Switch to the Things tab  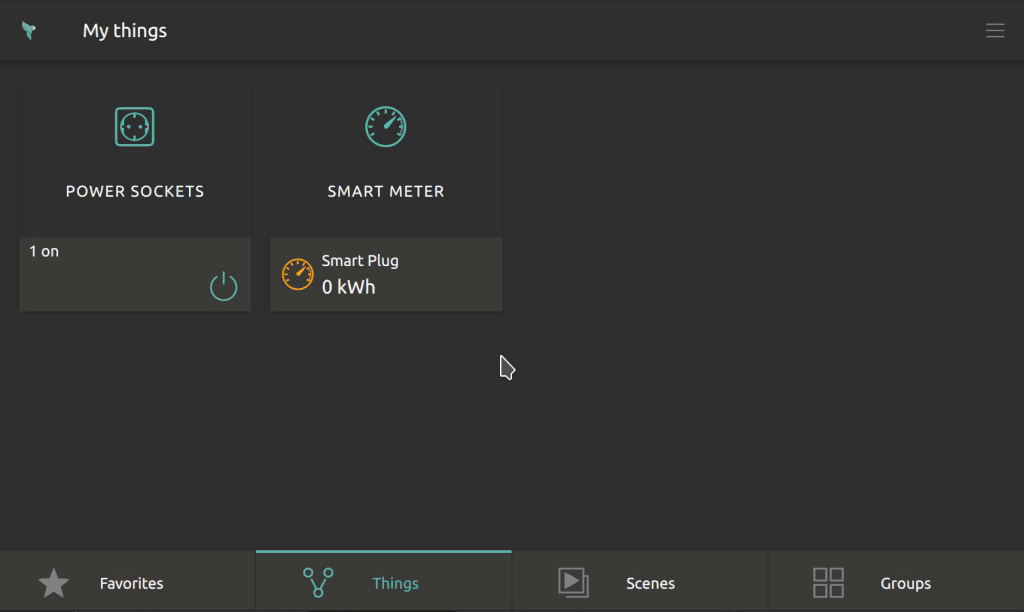(383, 582)
